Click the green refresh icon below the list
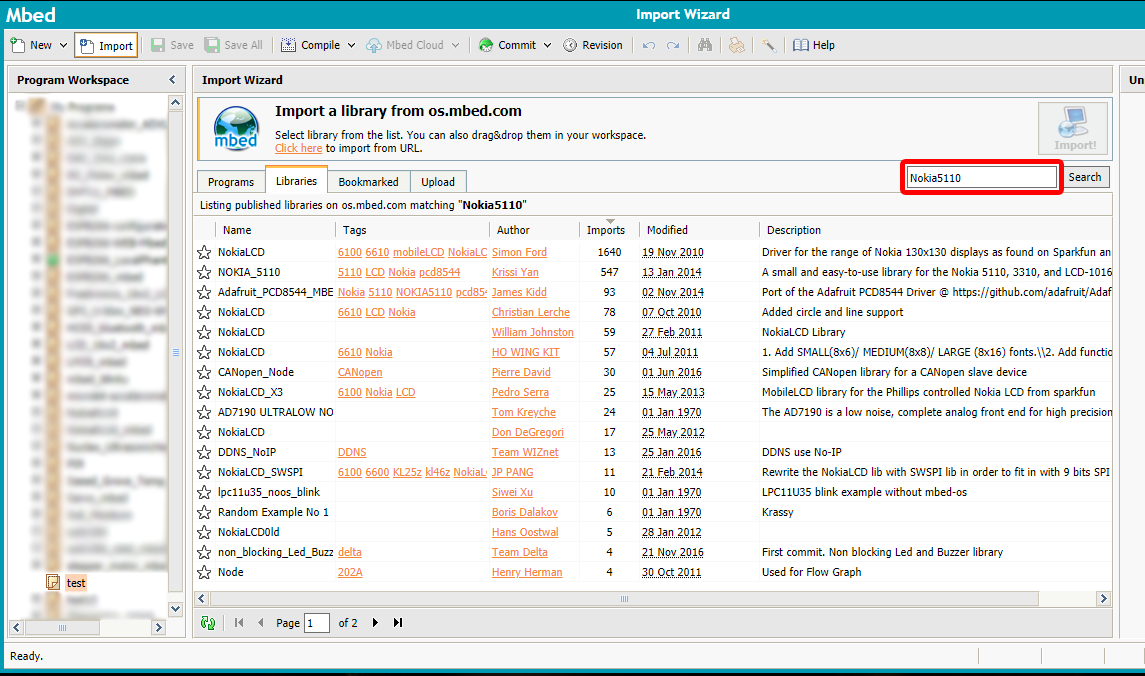Screen dimensions: 1145x676 [x=208, y=623]
